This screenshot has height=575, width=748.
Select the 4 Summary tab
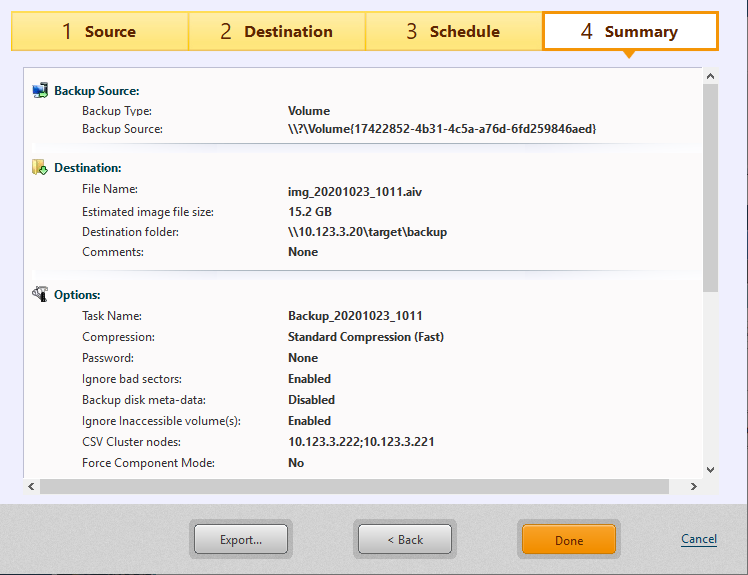(x=629, y=31)
